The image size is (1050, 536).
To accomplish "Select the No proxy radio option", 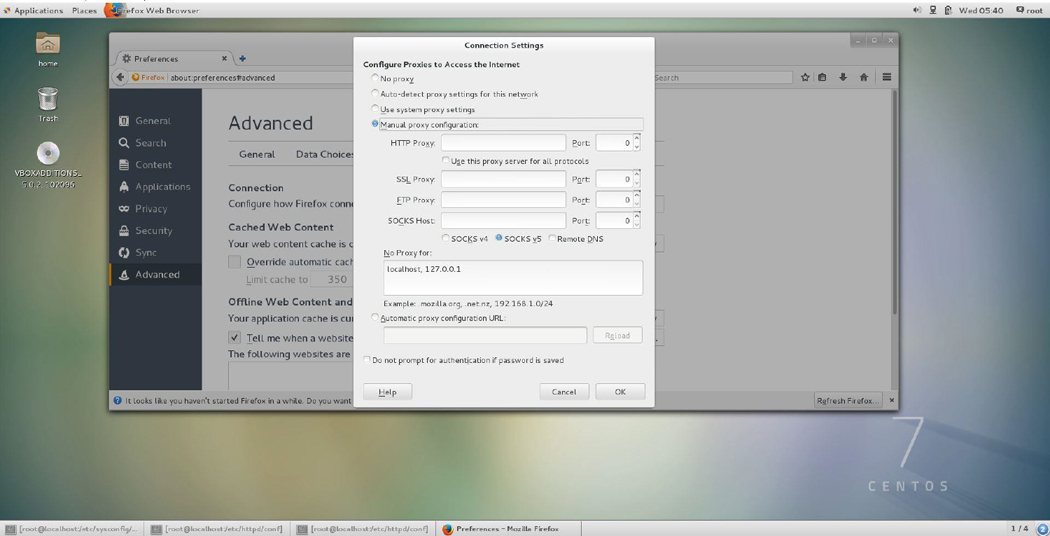I will click(375, 78).
